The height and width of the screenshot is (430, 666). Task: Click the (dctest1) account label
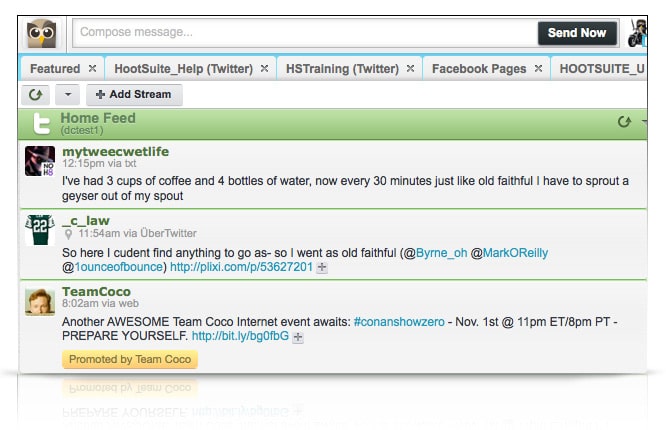[x=82, y=130]
